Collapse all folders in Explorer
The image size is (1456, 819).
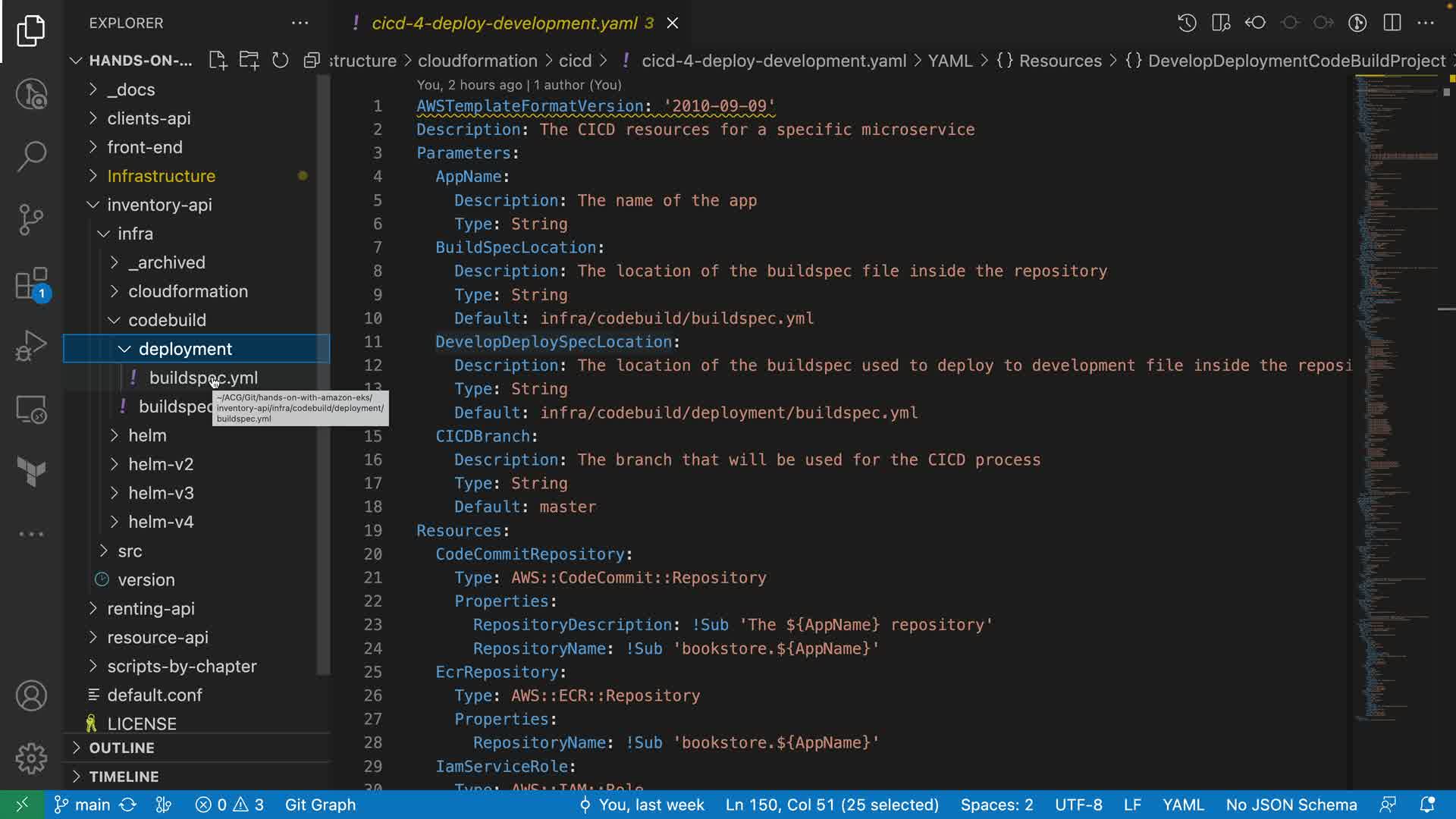(x=311, y=61)
